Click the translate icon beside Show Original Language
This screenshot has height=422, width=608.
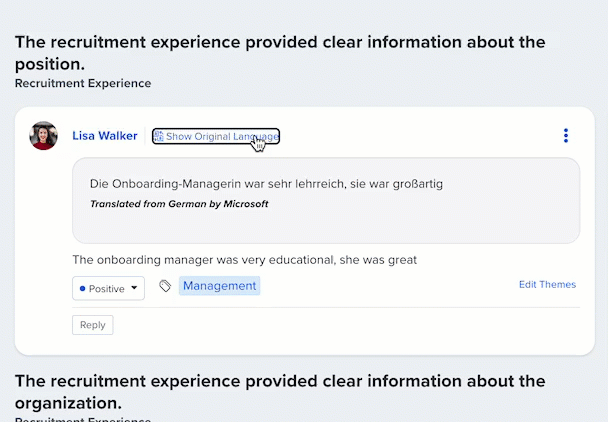(159, 136)
